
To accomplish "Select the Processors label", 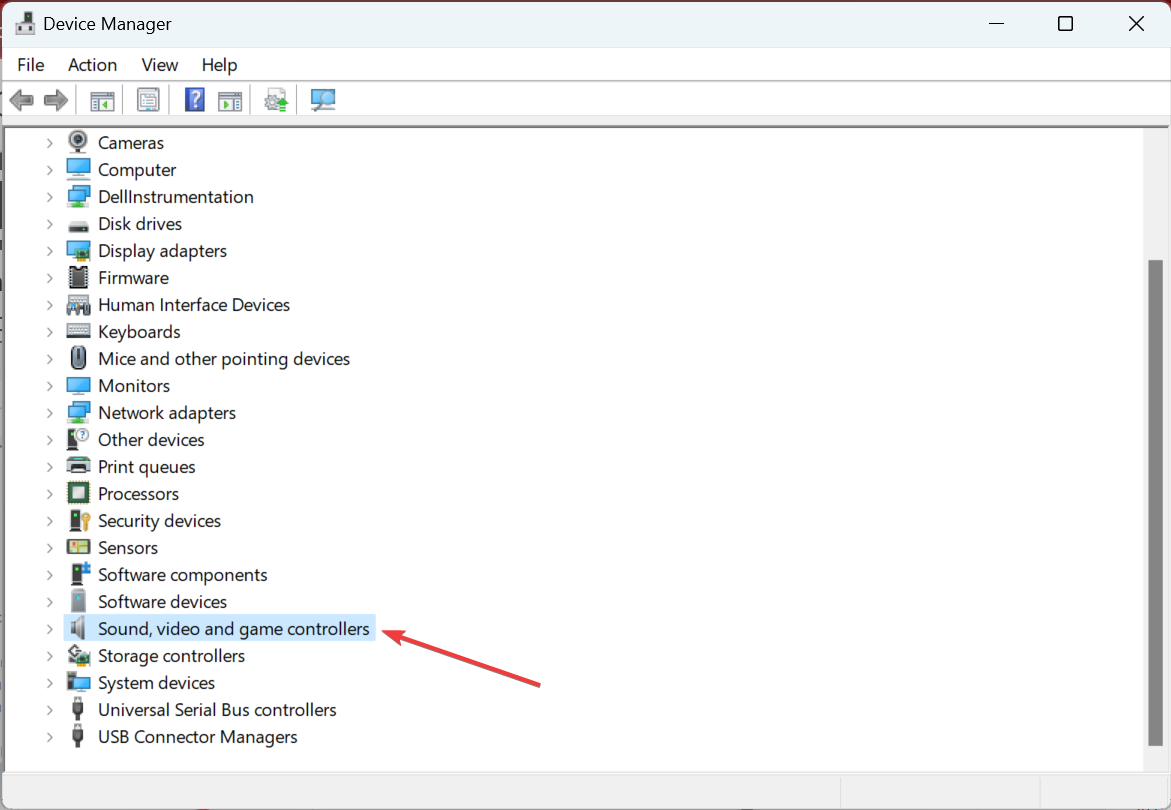I will click(x=138, y=493).
